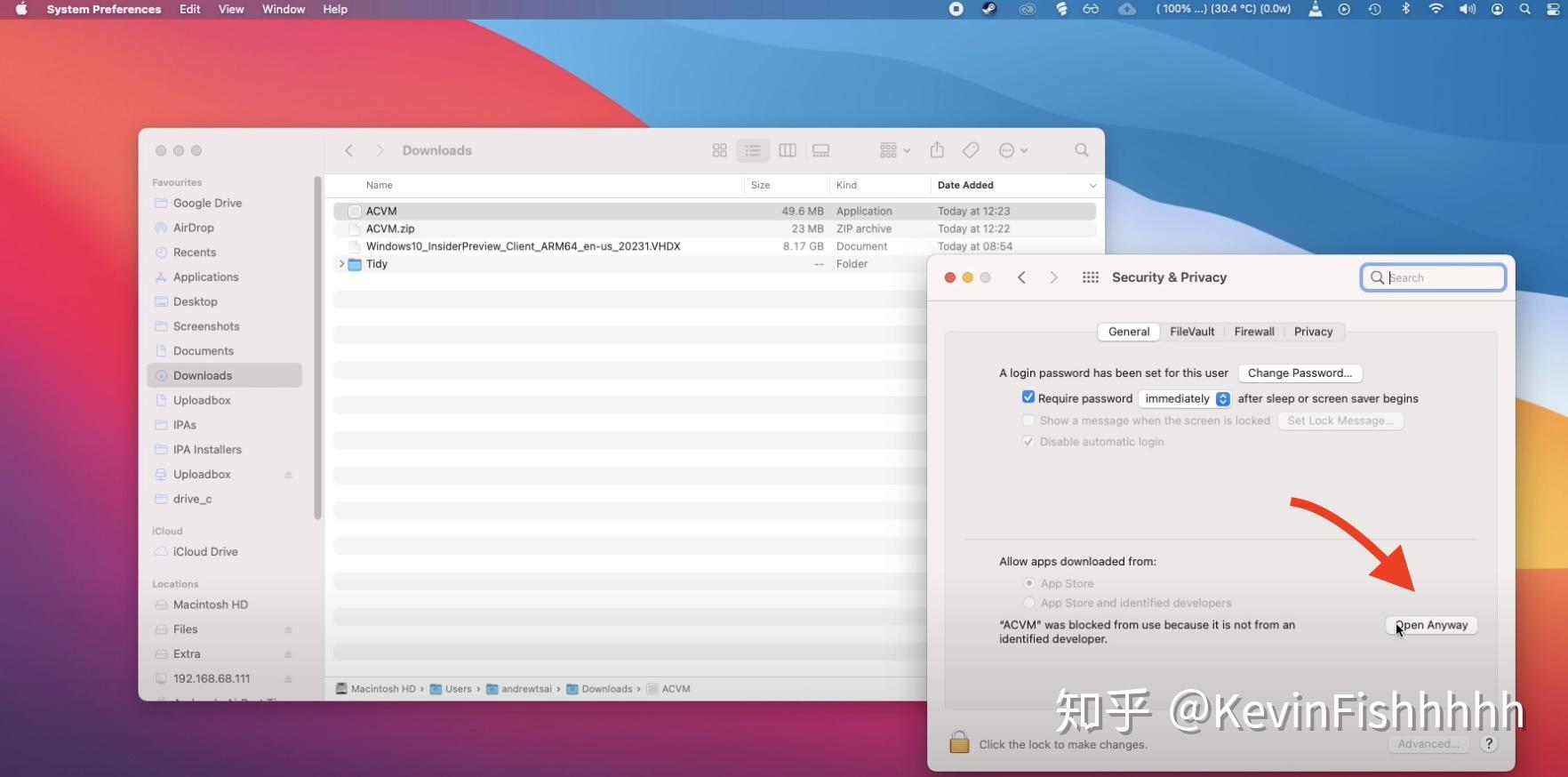Screen dimensions: 1568x777
Task: Click the Finder share icon
Action: [937, 149]
